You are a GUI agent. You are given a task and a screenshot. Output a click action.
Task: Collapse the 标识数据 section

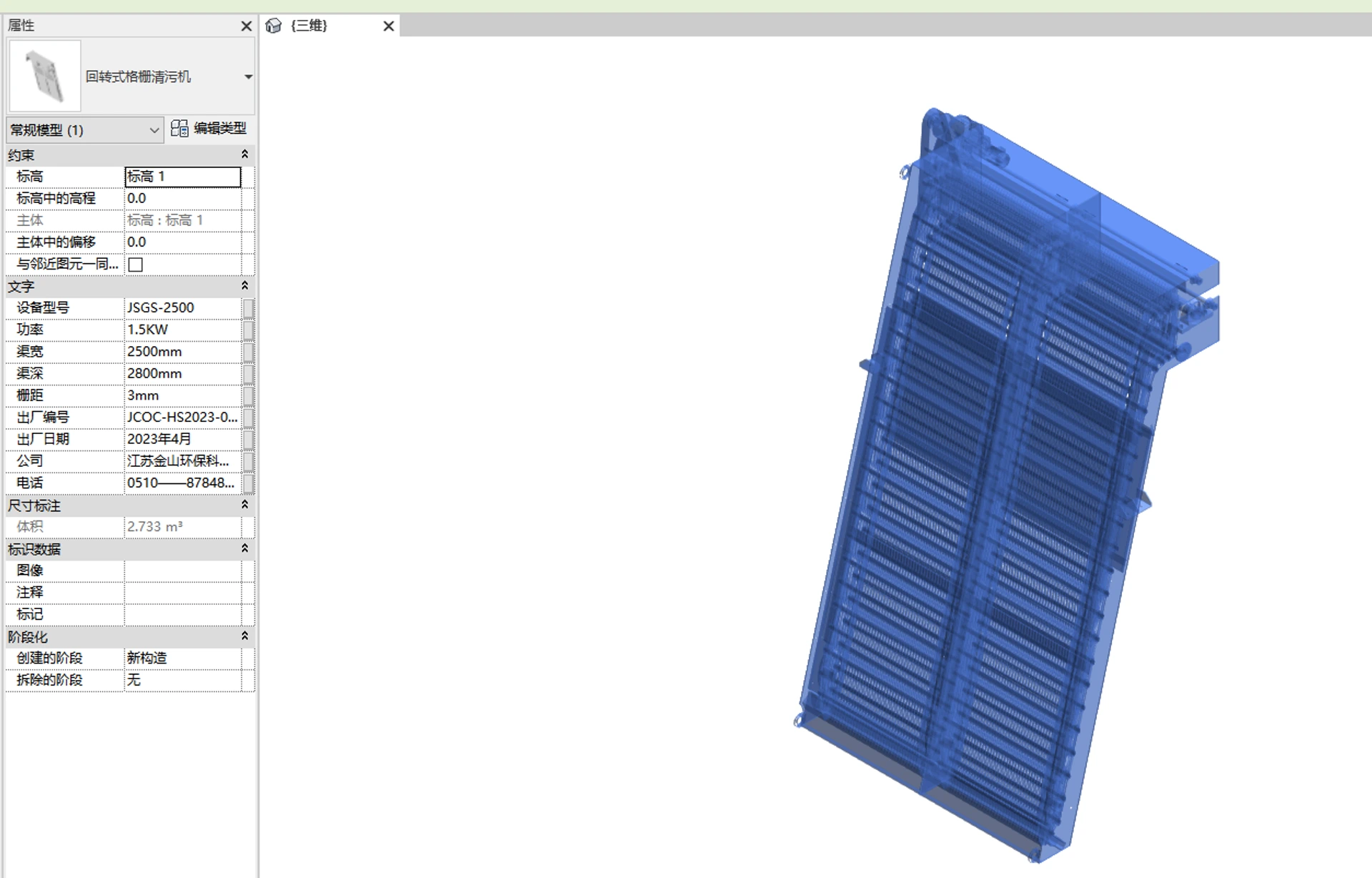[x=244, y=548]
